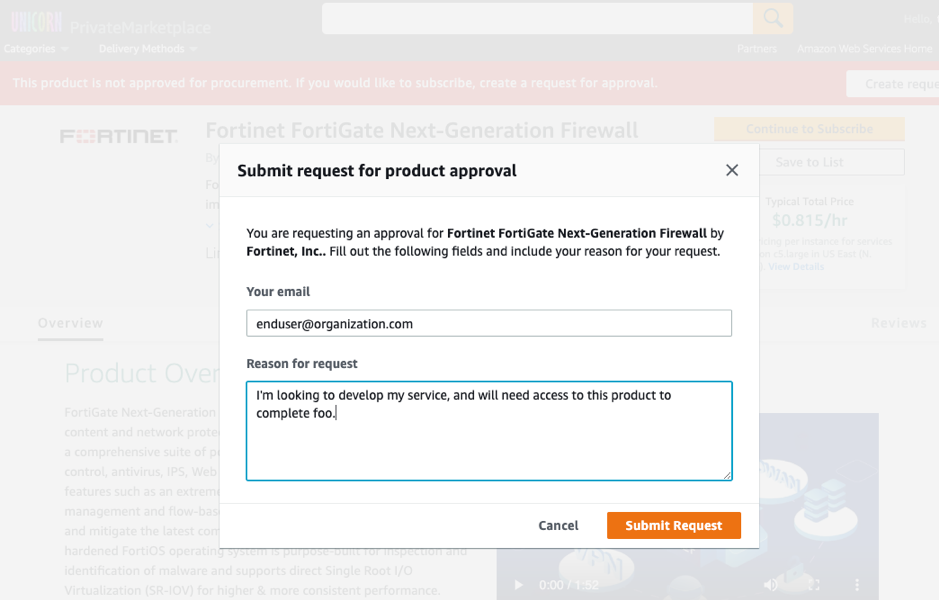Click the Fortinet brand logo

(118, 135)
